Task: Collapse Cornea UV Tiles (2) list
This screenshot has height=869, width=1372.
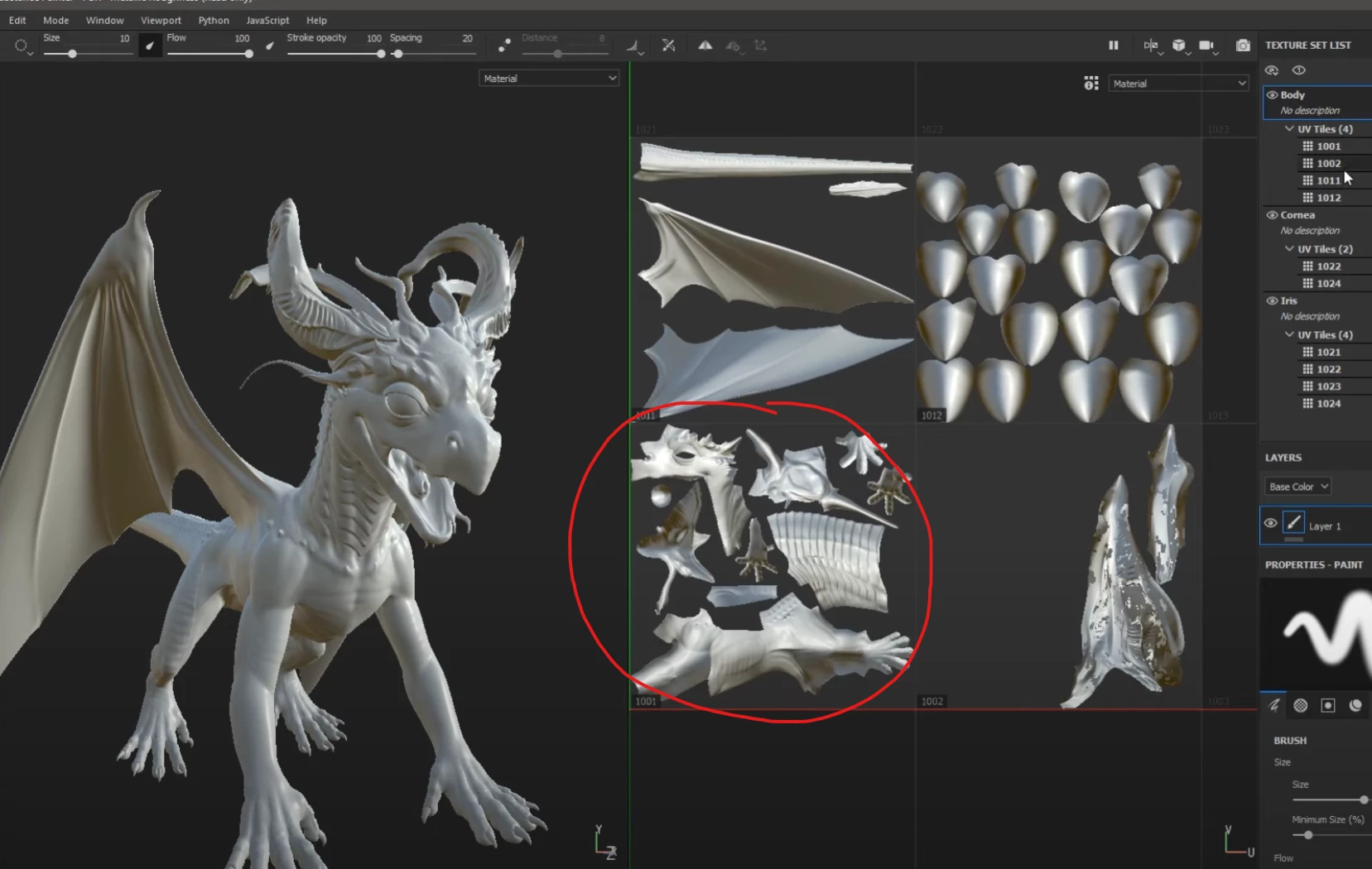Action: coord(1289,249)
